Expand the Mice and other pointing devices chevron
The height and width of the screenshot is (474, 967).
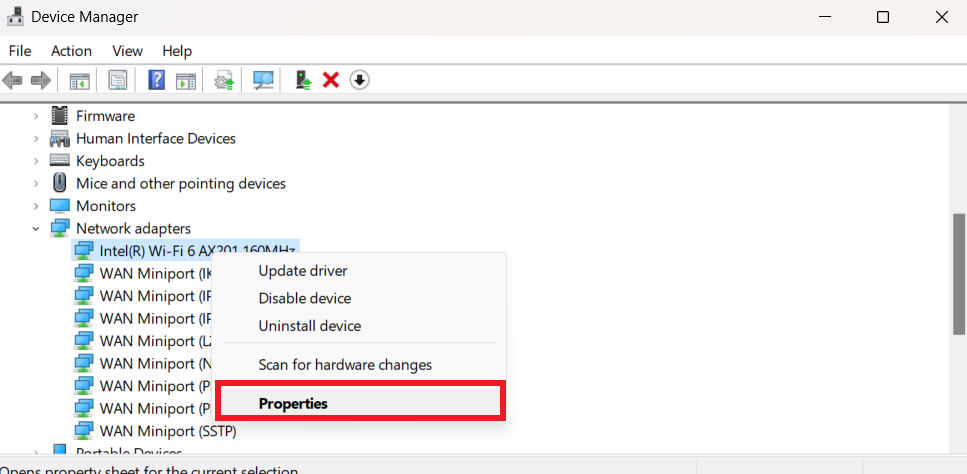(x=36, y=184)
